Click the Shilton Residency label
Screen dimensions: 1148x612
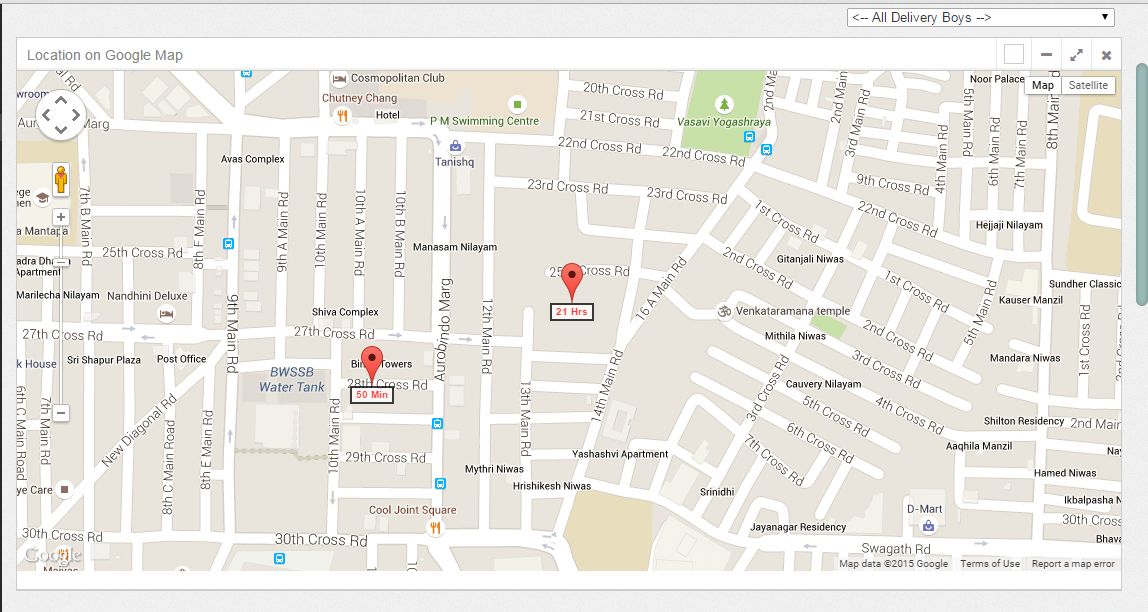pyautogui.click(x=1024, y=421)
